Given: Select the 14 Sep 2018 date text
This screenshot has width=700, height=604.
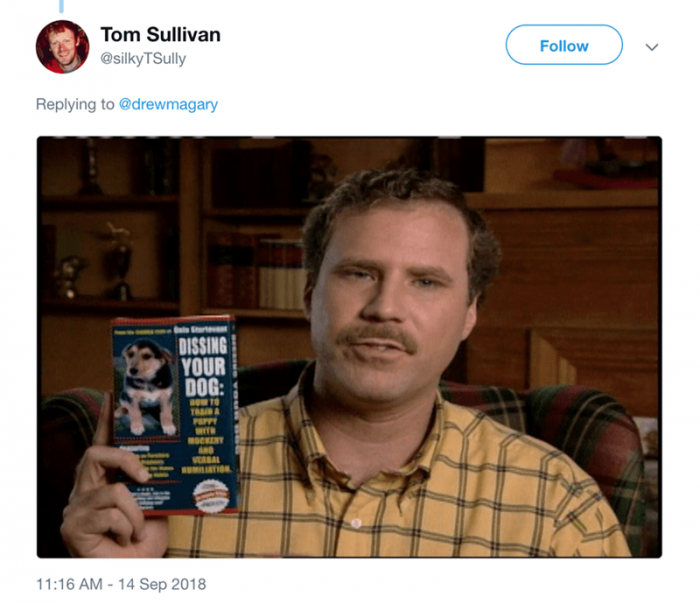Looking at the screenshot, I should click(x=162, y=584).
